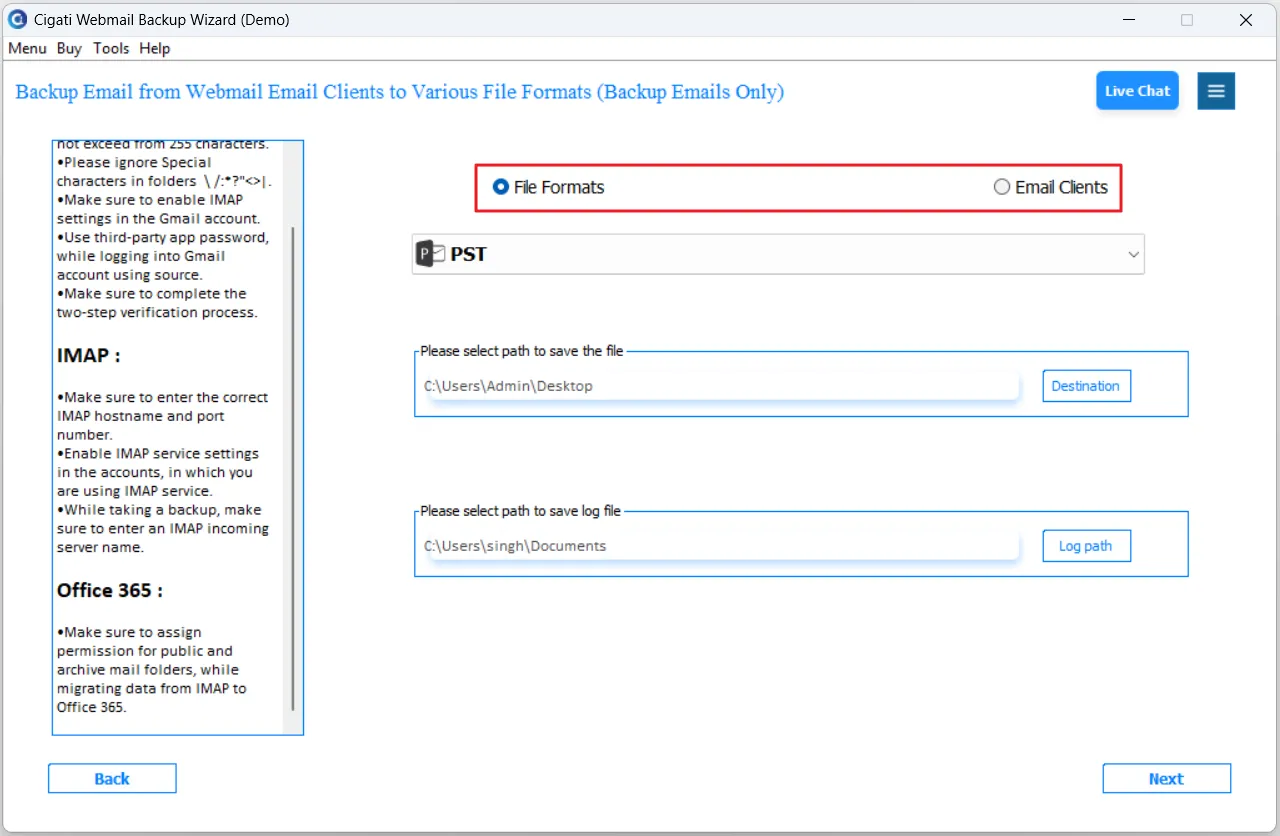Click the instructions panel scrollbar
Screen dimensions: 1280x836
tap(293, 468)
